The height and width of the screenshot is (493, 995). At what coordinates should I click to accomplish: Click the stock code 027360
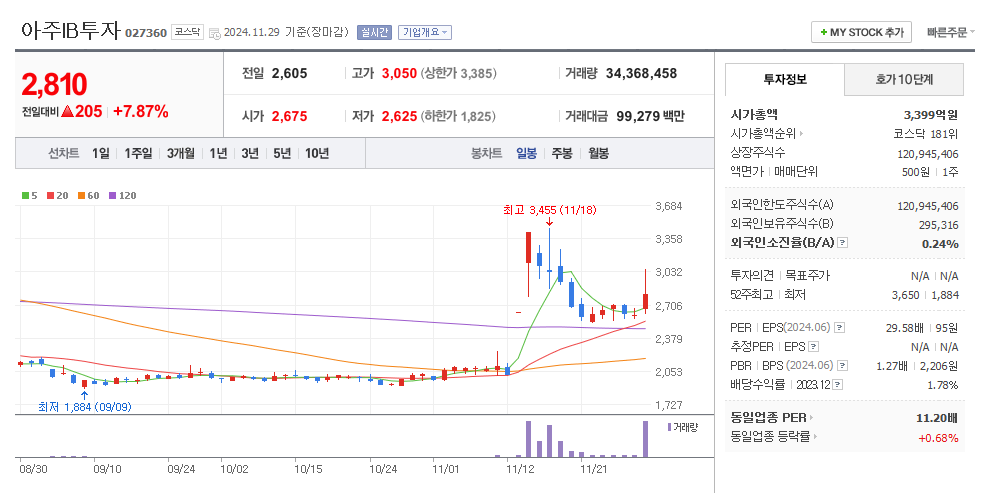(x=145, y=33)
